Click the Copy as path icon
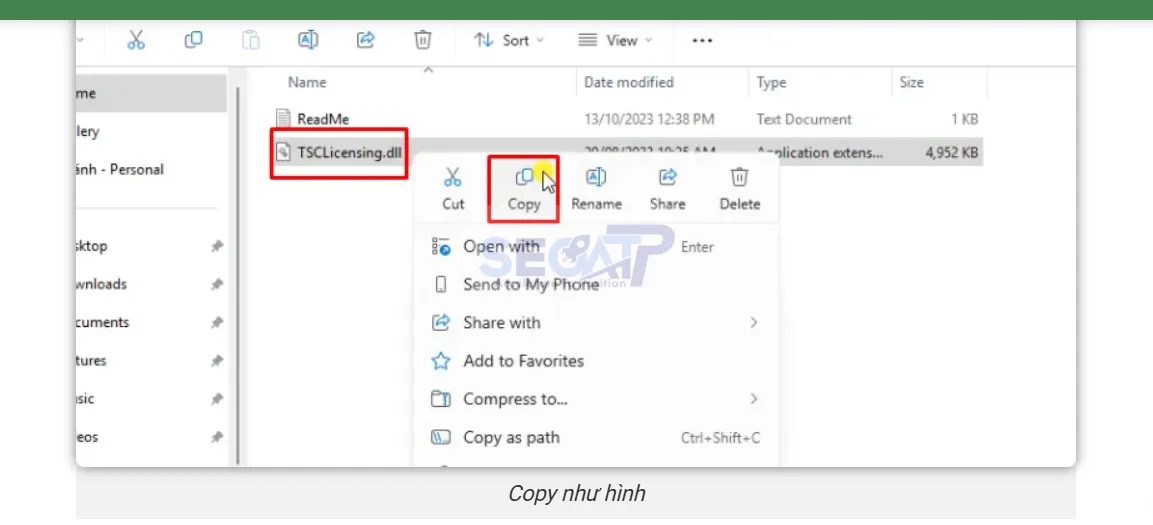 pyautogui.click(x=440, y=438)
